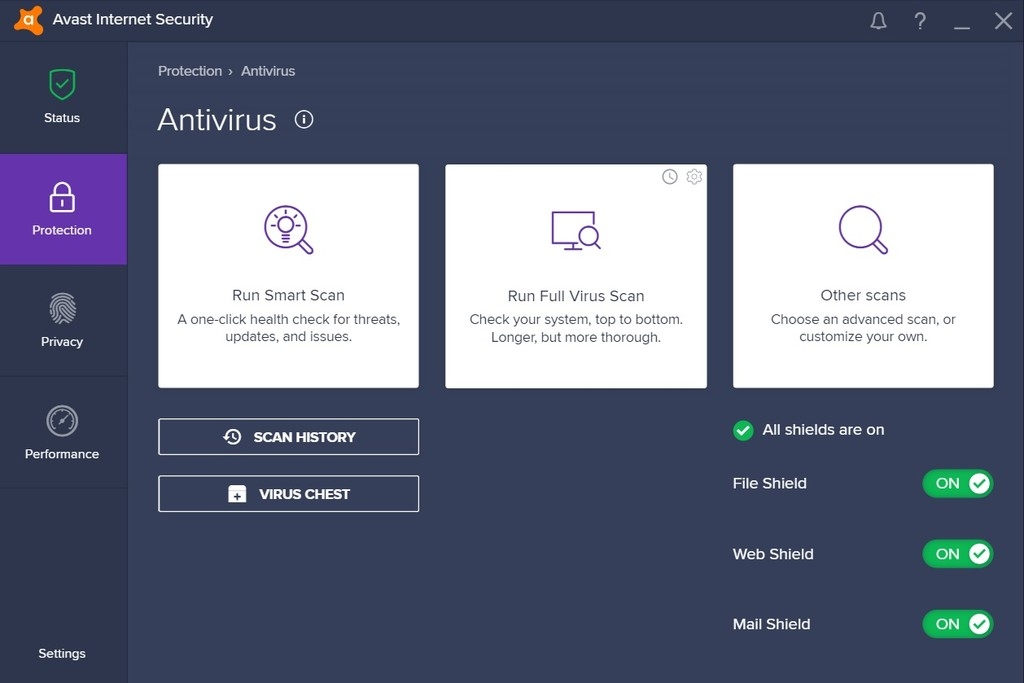Click the info icon beside Antivirus heading
Viewport: 1024px width, 683px height.
coord(303,119)
